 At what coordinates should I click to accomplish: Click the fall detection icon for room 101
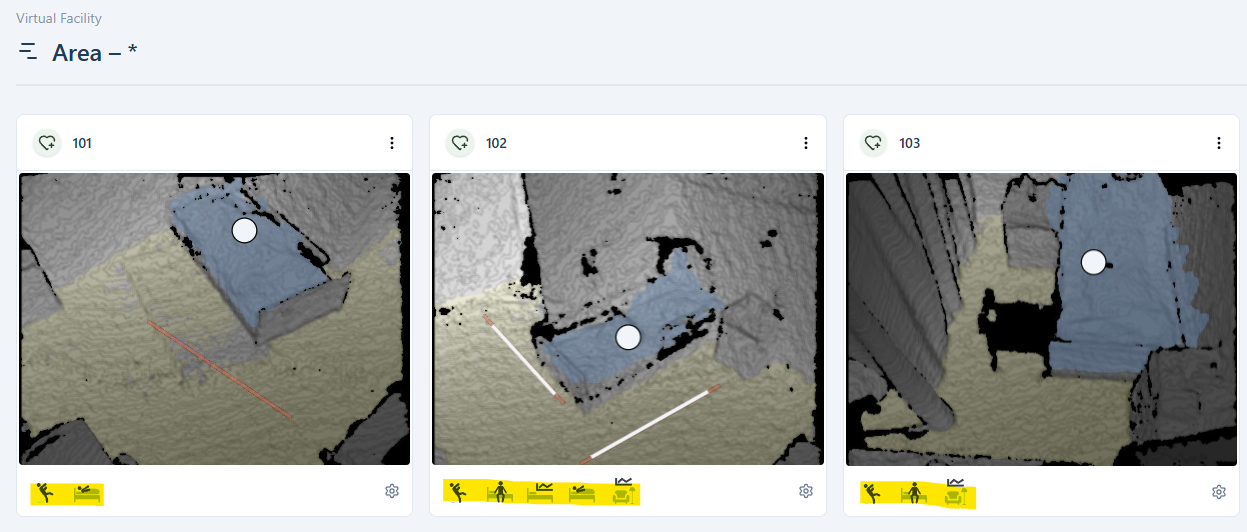click(x=45, y=492)
